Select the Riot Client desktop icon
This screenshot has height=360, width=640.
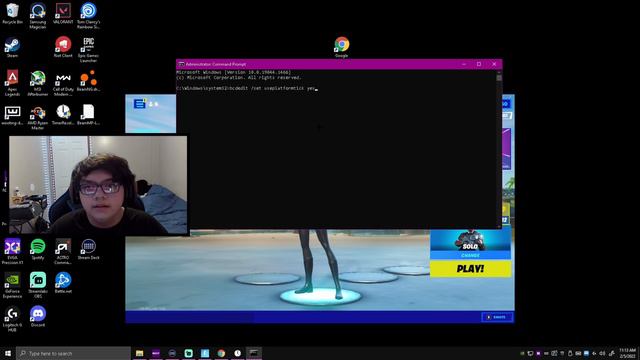(63, 47)
